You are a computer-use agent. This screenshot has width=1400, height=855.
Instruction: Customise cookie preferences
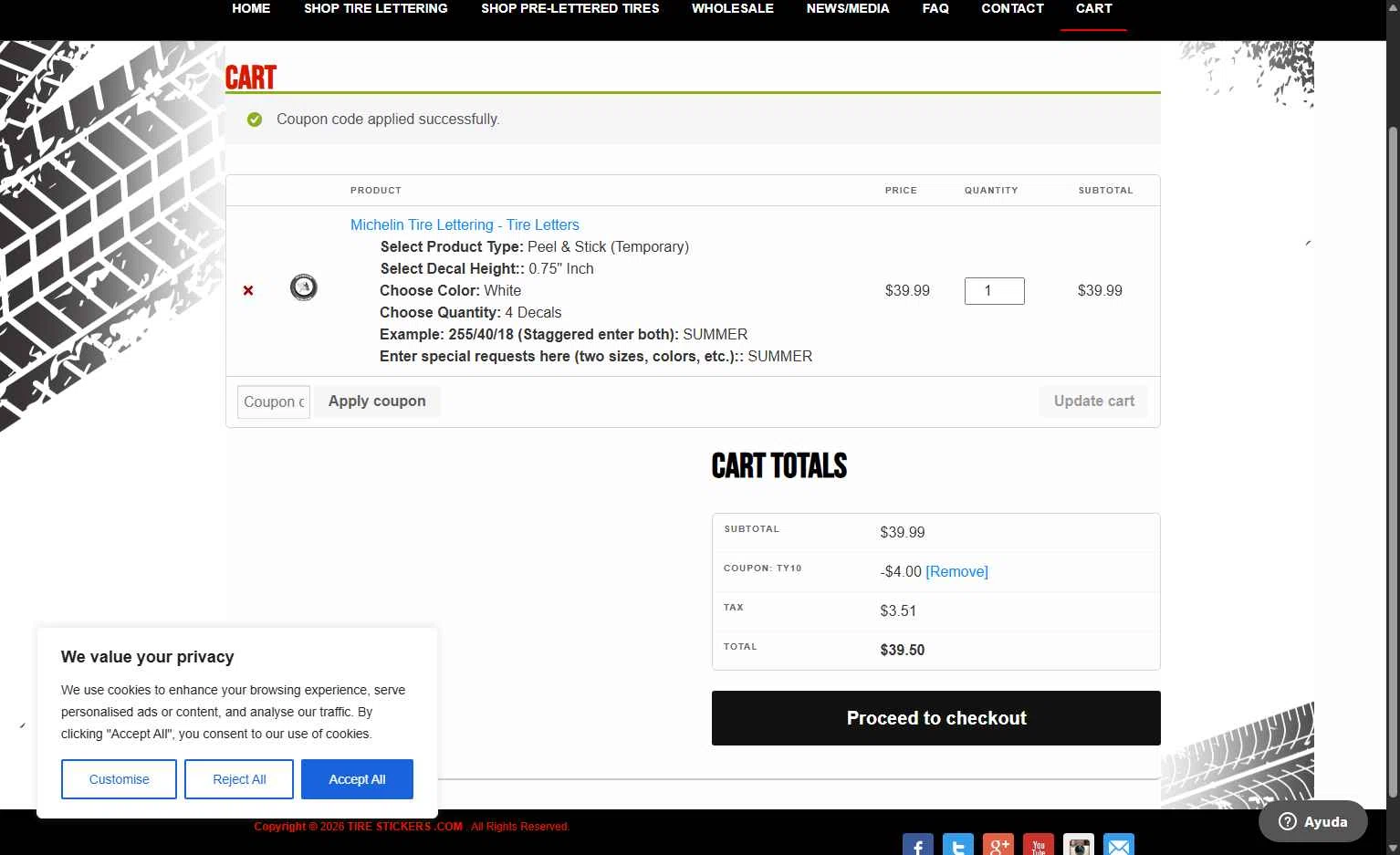[119, 779]
